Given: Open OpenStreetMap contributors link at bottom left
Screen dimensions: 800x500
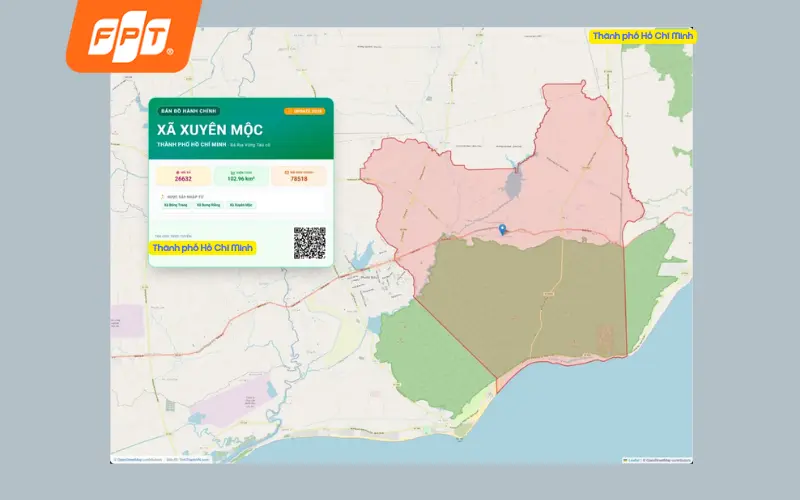Looking at the screenshot, I should pos(139,460).
